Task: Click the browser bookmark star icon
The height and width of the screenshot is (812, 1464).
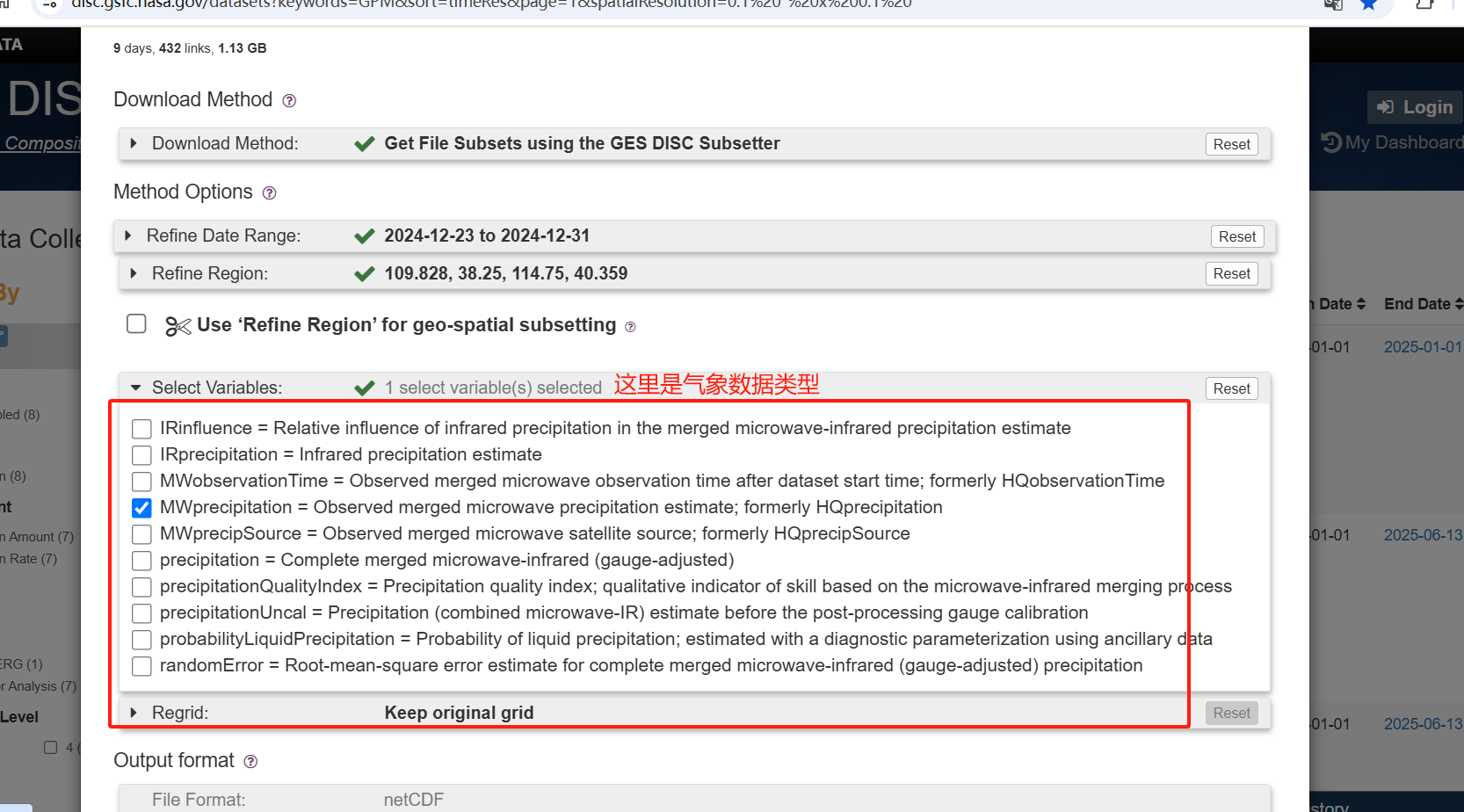Action: 1368,4
